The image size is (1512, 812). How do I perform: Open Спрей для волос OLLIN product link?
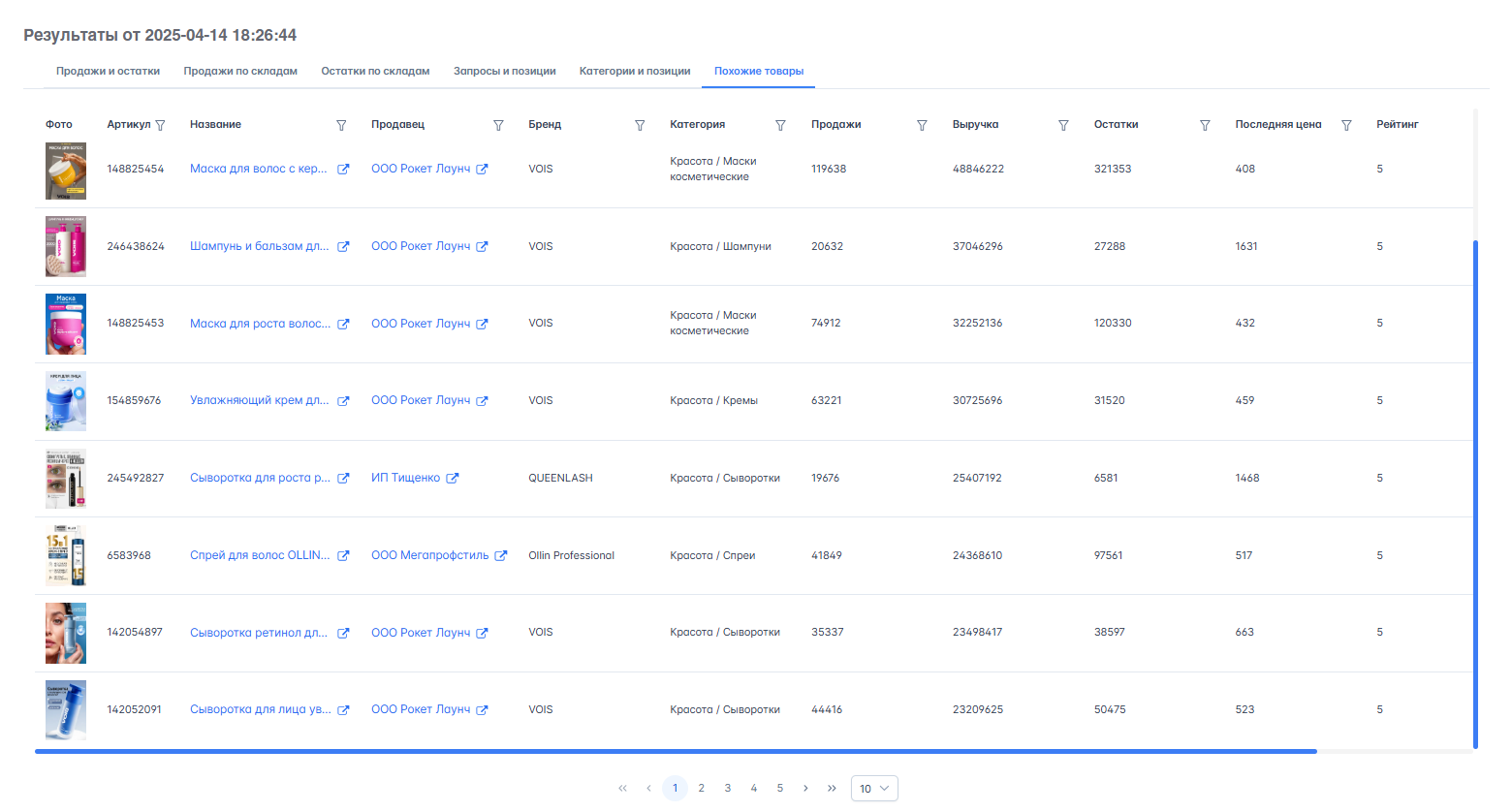tap(260, 555)
